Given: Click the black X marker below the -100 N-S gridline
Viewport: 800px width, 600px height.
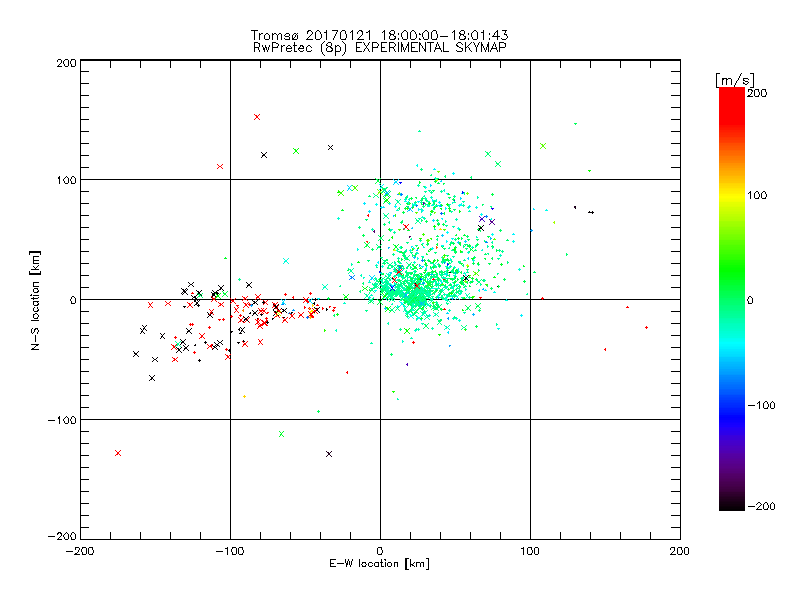Looking at the screenshot, I should pos(329,454).
